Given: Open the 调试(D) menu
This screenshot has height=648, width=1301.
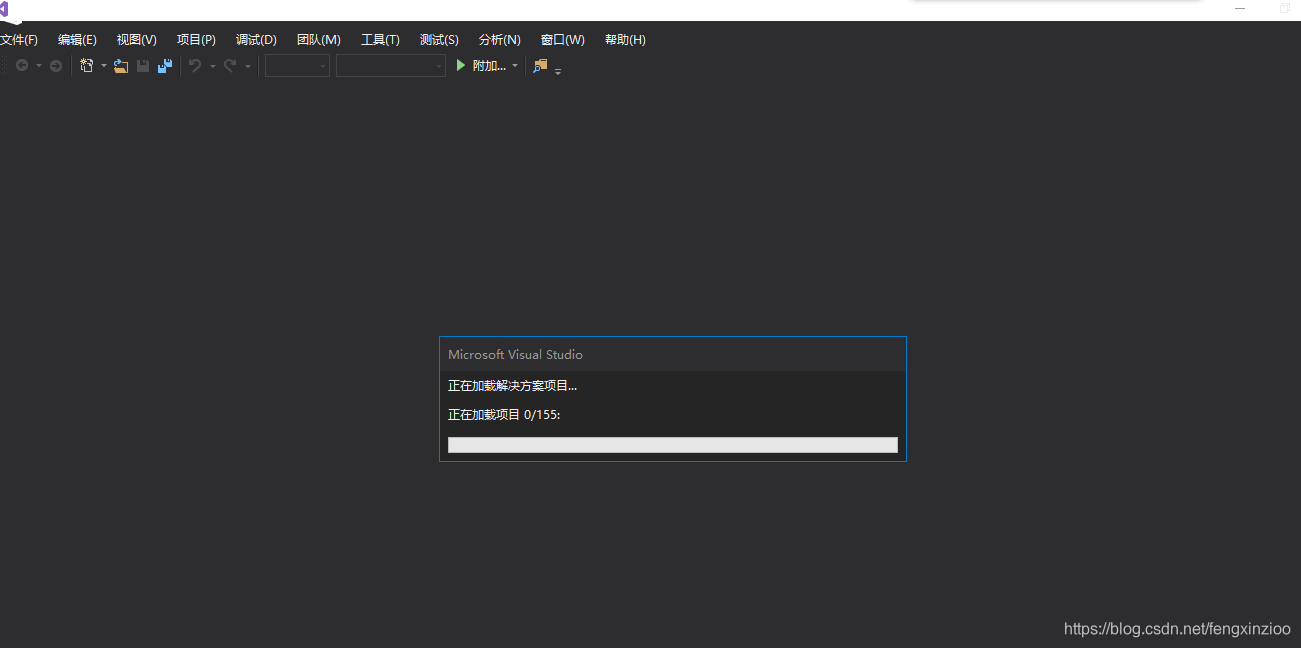Looking at the screenshot, I should coord(256,40).
